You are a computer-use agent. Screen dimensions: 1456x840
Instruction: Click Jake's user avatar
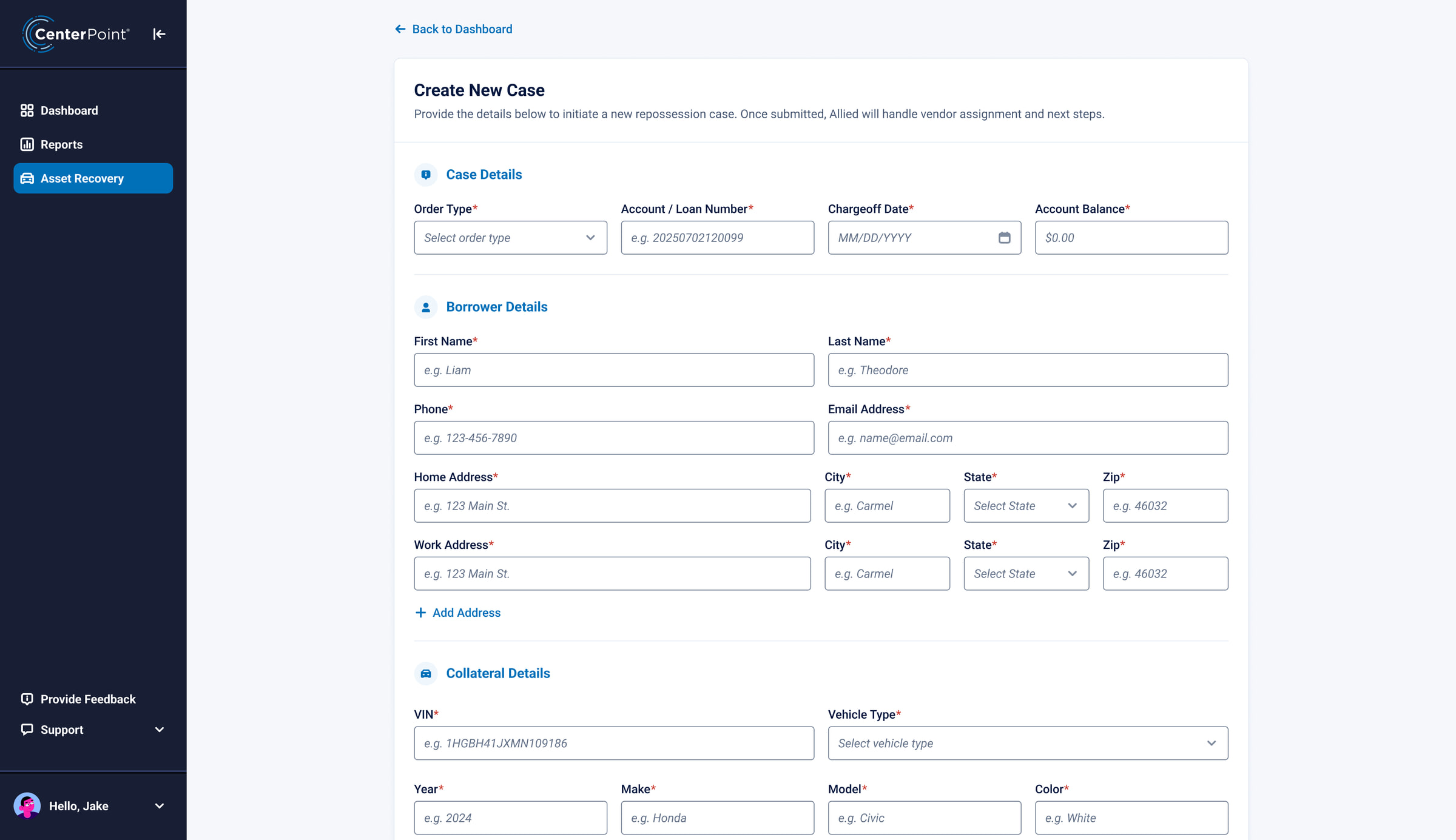pyautogui.click(x=27, y=805)
